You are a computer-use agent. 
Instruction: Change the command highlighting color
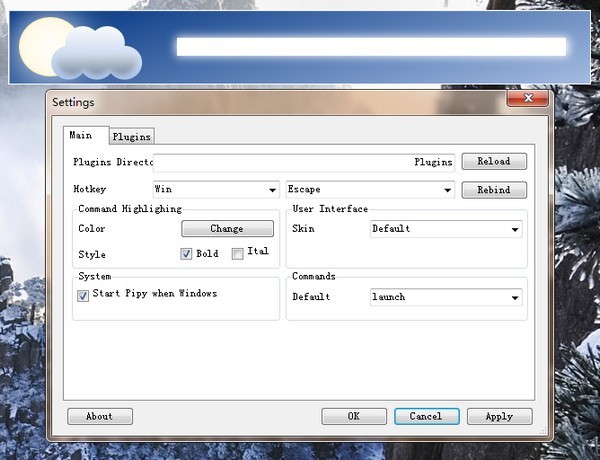227,229
